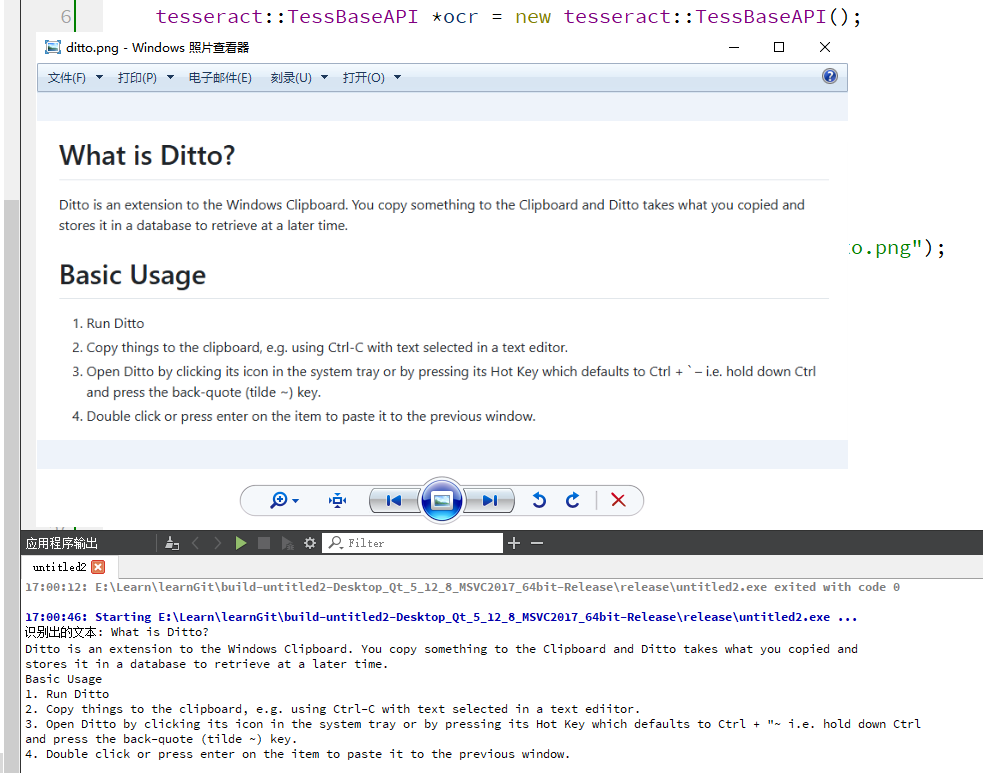Expand the dropdown arrow next to 打开(O)

[397, 78]
